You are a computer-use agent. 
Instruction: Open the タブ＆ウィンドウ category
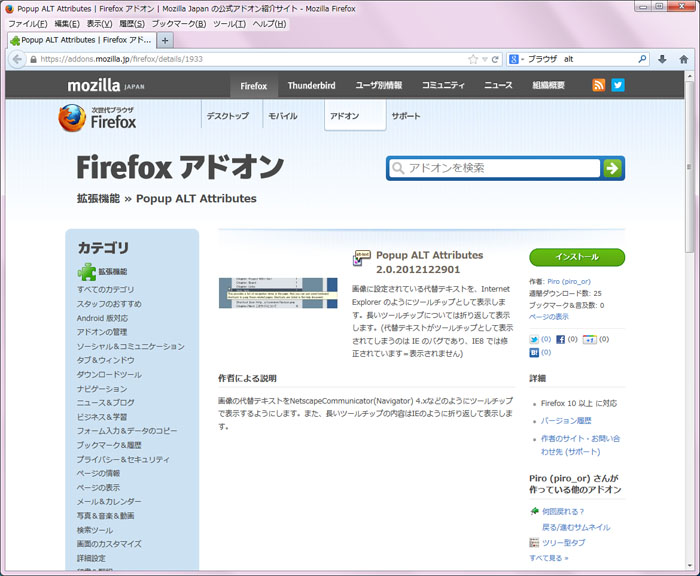point(105,360)
